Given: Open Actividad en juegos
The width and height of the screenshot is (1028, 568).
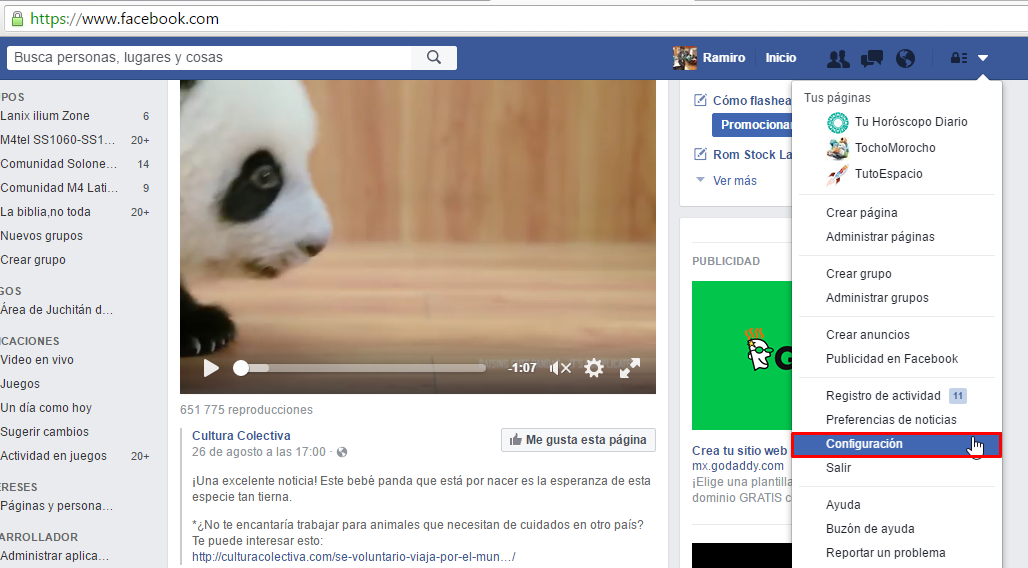Looking at the screenshot, I should [53, 456].
